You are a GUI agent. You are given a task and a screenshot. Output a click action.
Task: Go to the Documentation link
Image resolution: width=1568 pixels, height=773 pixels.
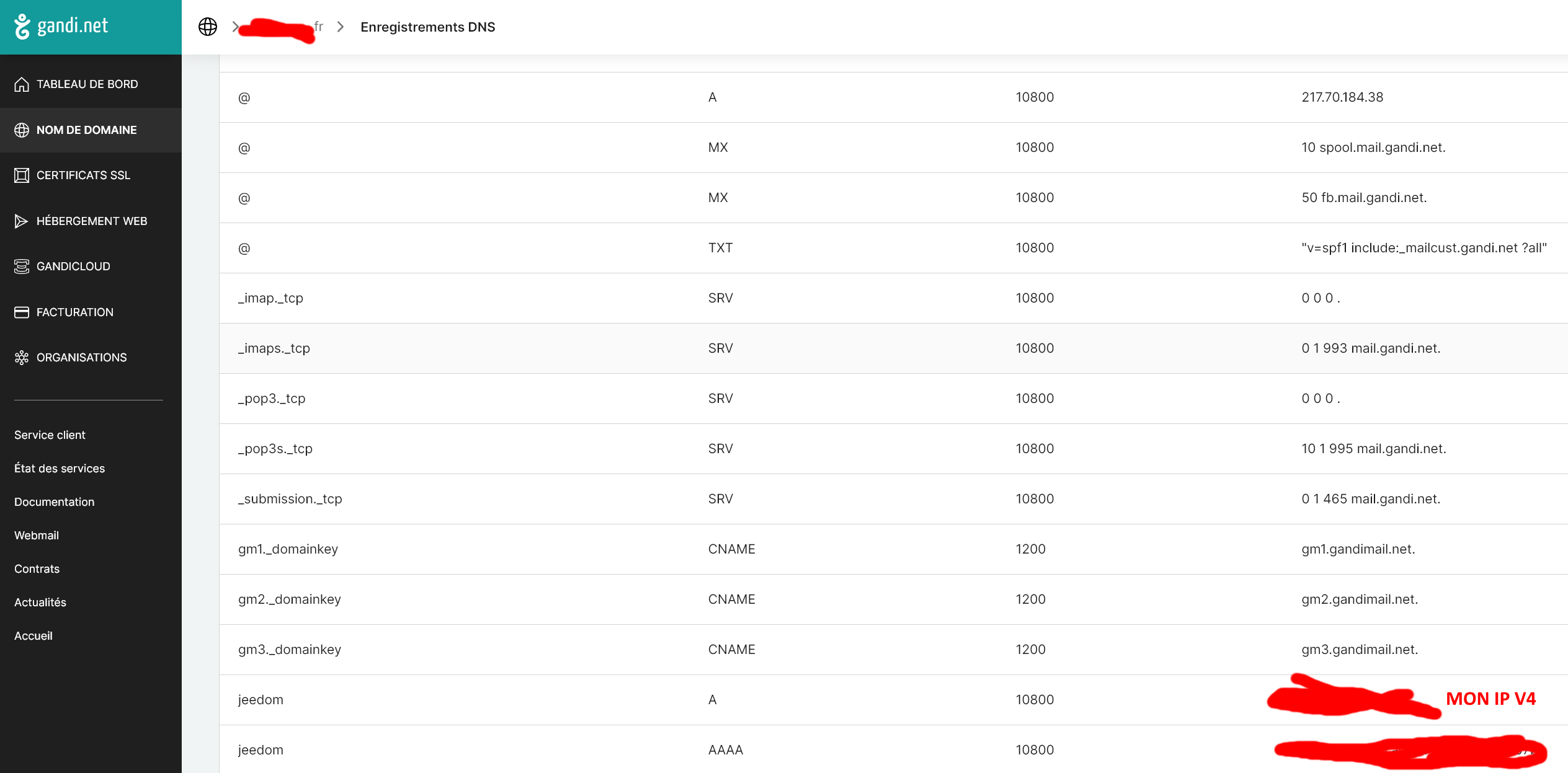[54, 502]
